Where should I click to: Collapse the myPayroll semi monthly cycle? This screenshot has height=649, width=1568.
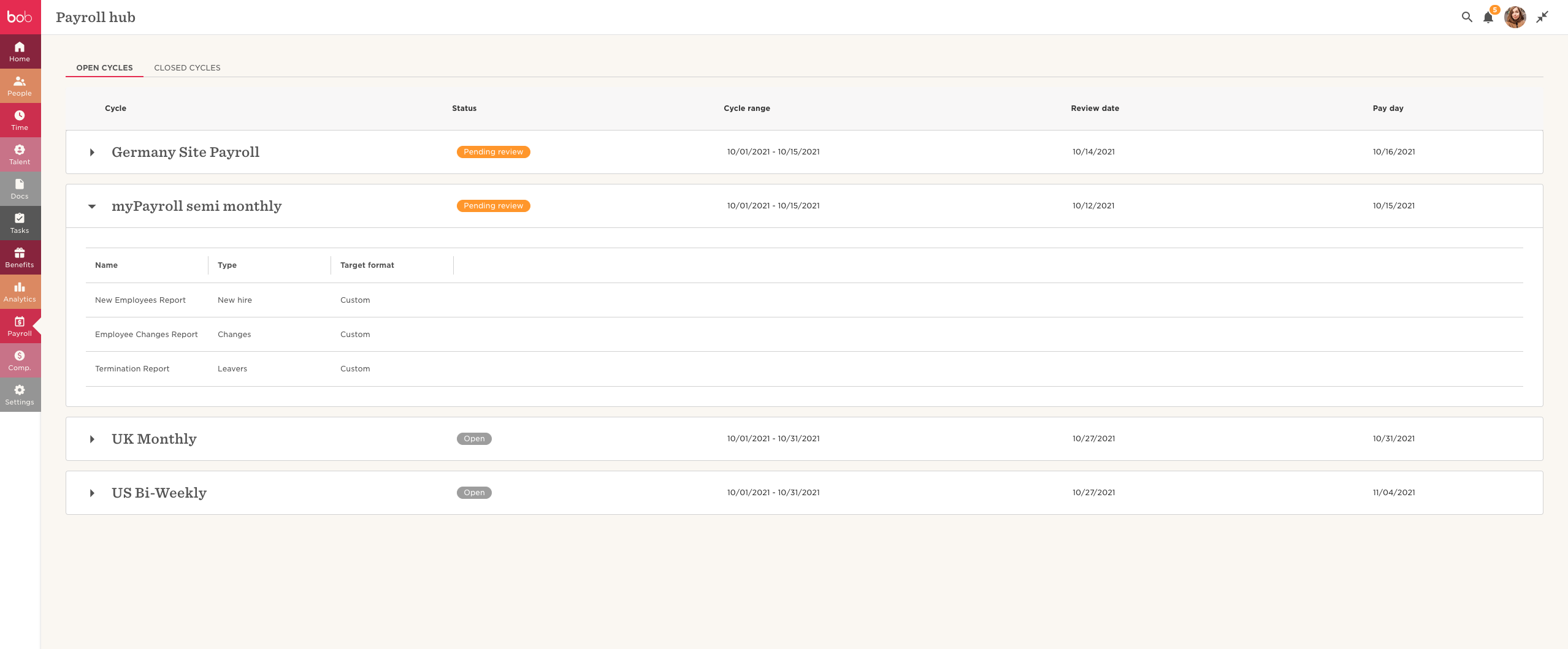tap(92, 207)
